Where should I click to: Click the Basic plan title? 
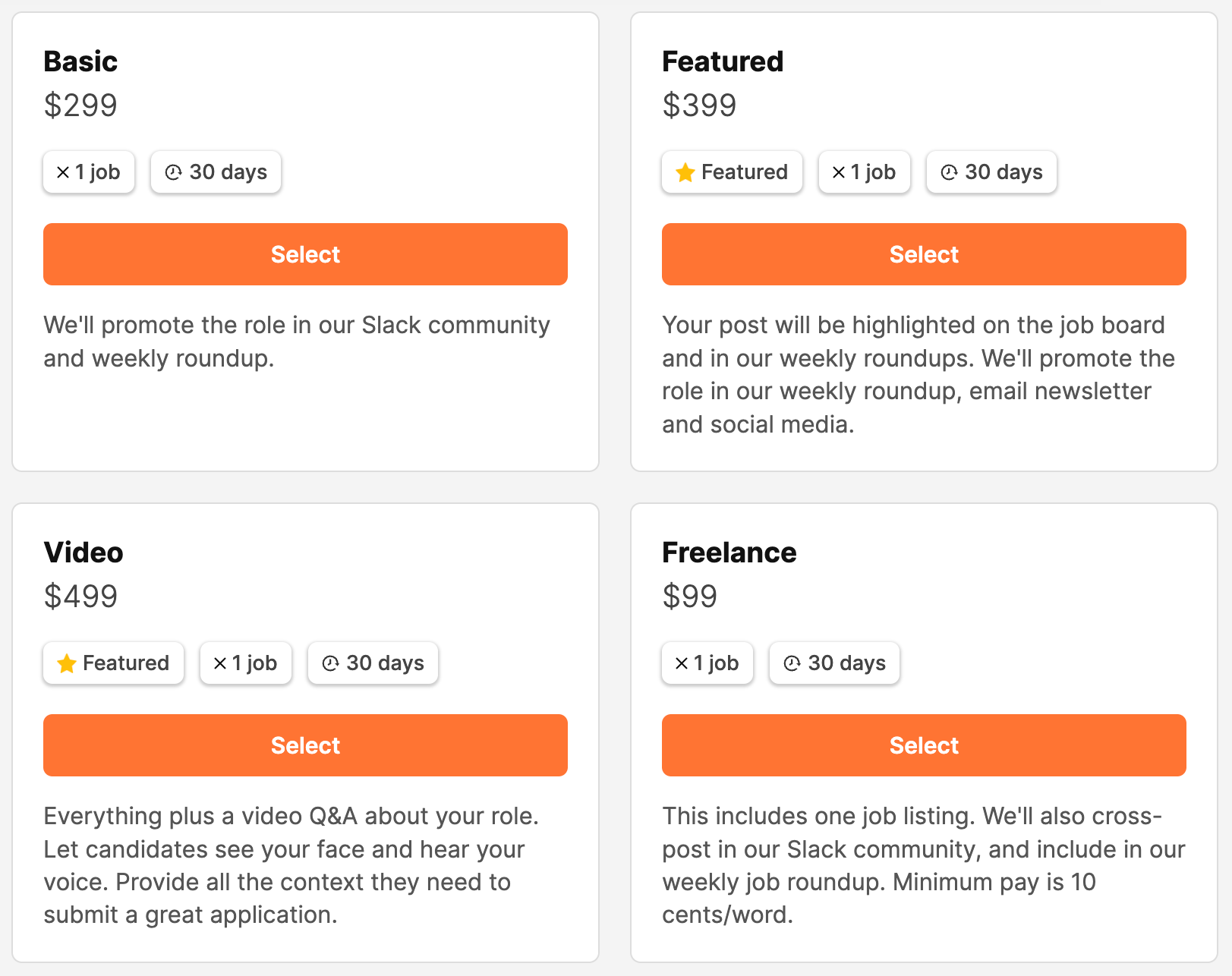[x=80, y=61]
